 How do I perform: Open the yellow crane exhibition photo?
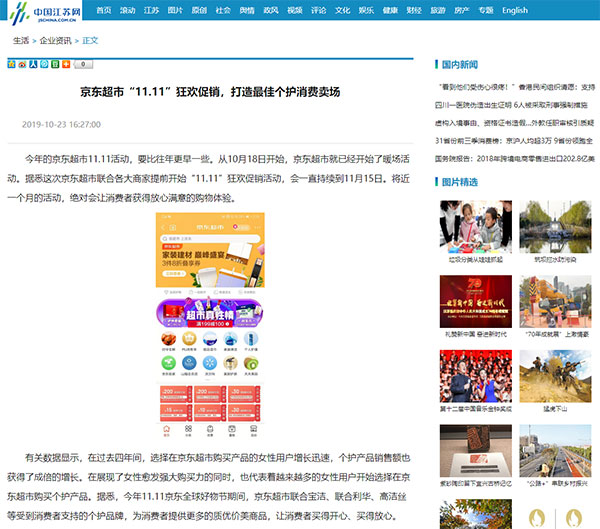point(555,301)
